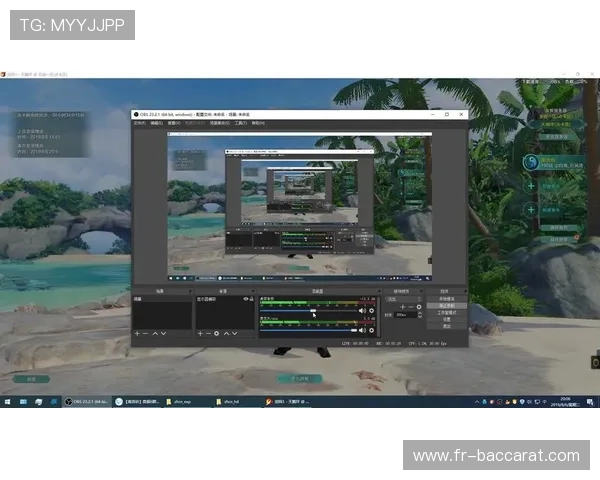Open the File menu in OBS
The height and width of the screenshot is (480, 600).
139,123
